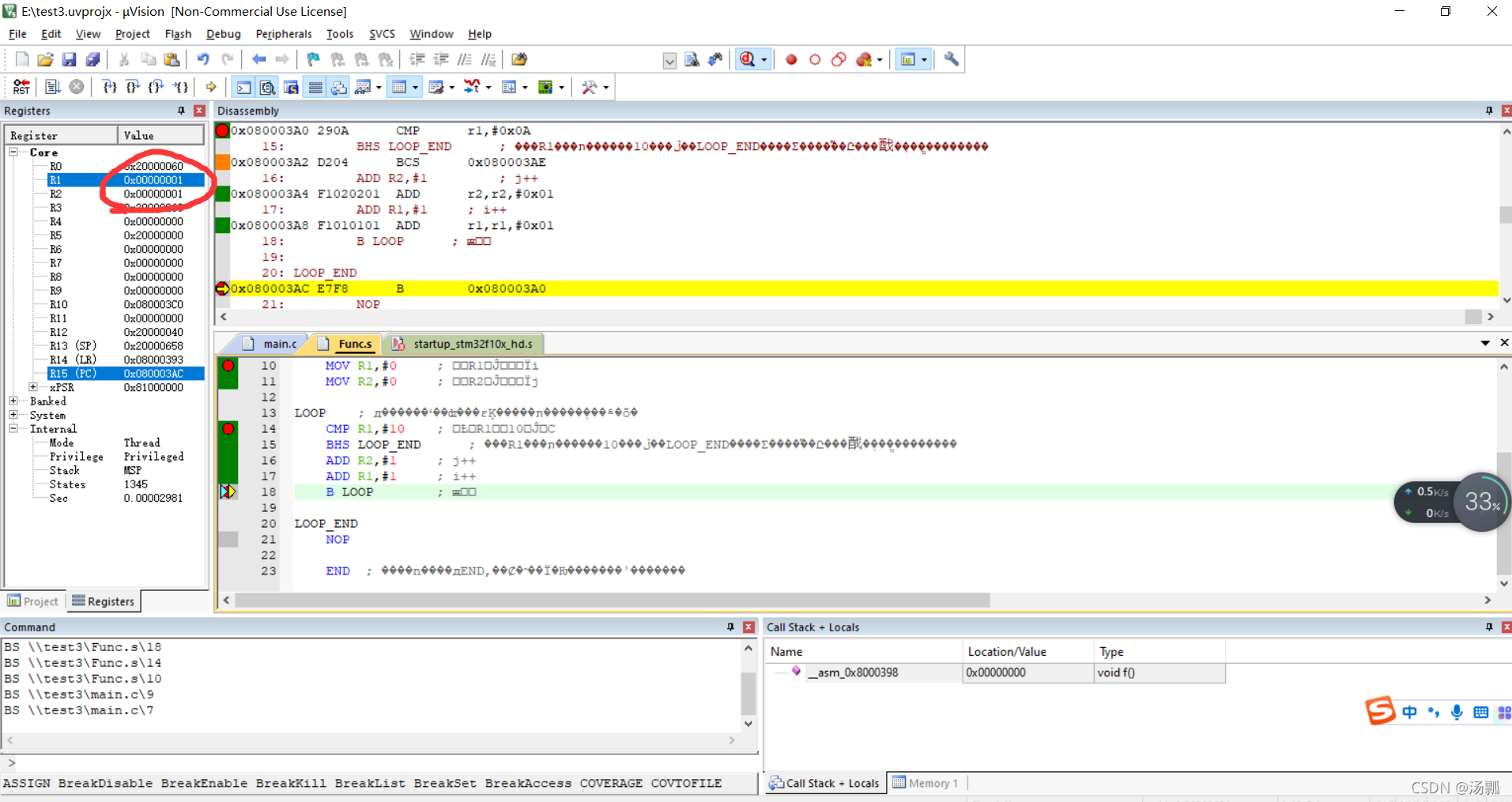Open the Analysis Windows dropdown arrow
Viewport: 1512px width, 802px height.
coord(488,88)
